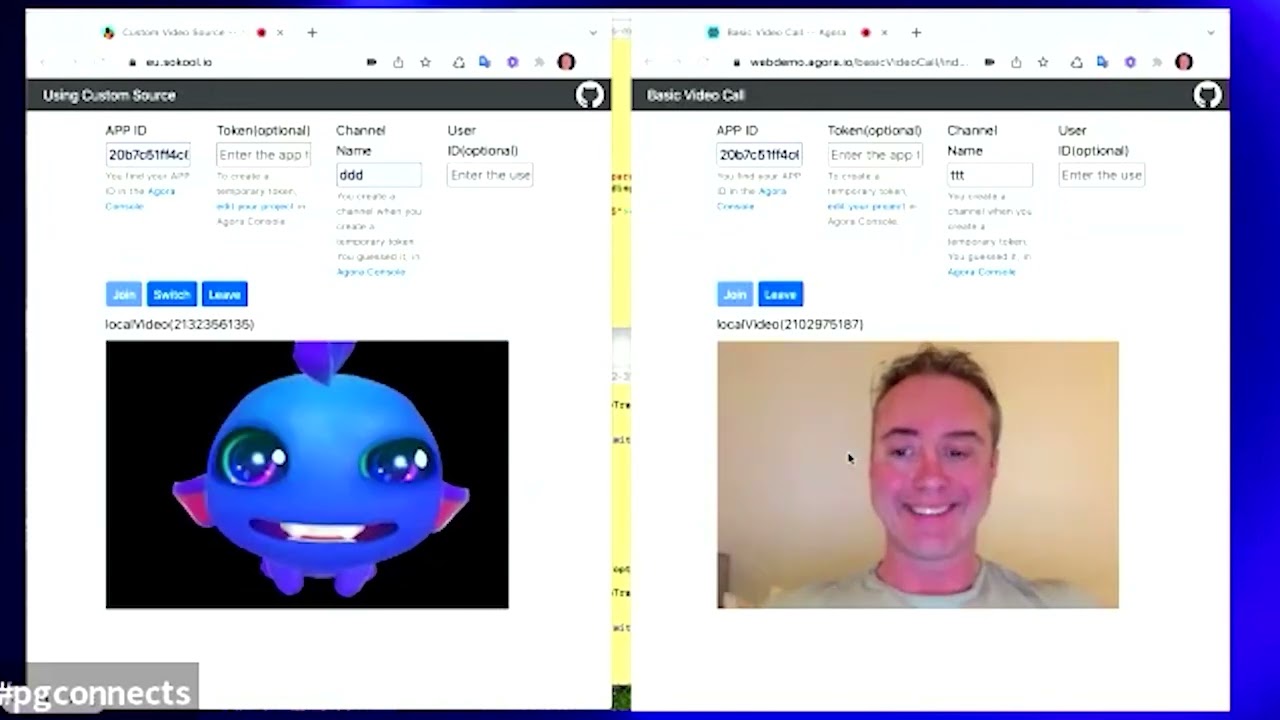Click the 'Using Custom Source' header title
This screenshot has height=720, width=1280.
click(109, 95)
